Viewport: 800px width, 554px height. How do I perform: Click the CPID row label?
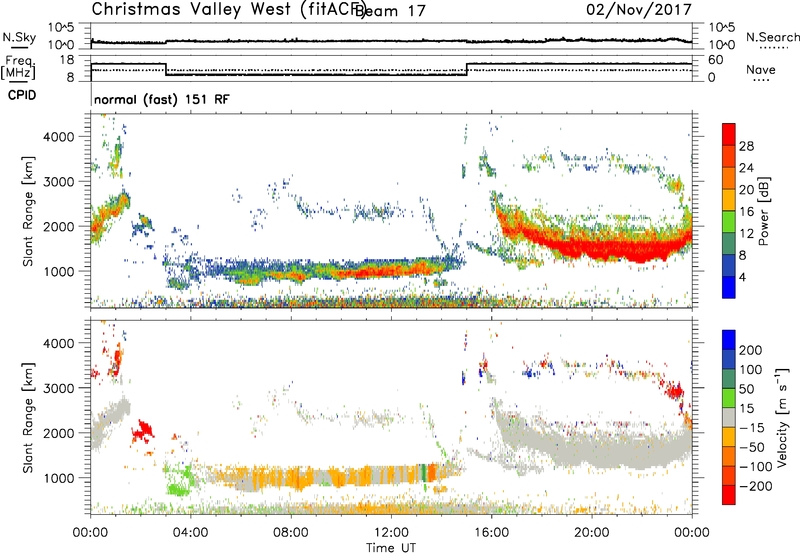[22, 95]
